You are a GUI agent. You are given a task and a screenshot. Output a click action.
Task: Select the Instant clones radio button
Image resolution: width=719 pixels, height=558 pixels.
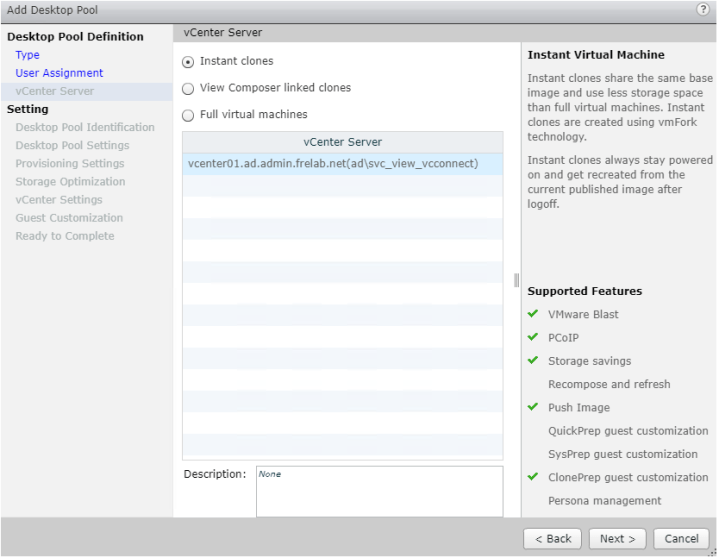tap(188, 62)
